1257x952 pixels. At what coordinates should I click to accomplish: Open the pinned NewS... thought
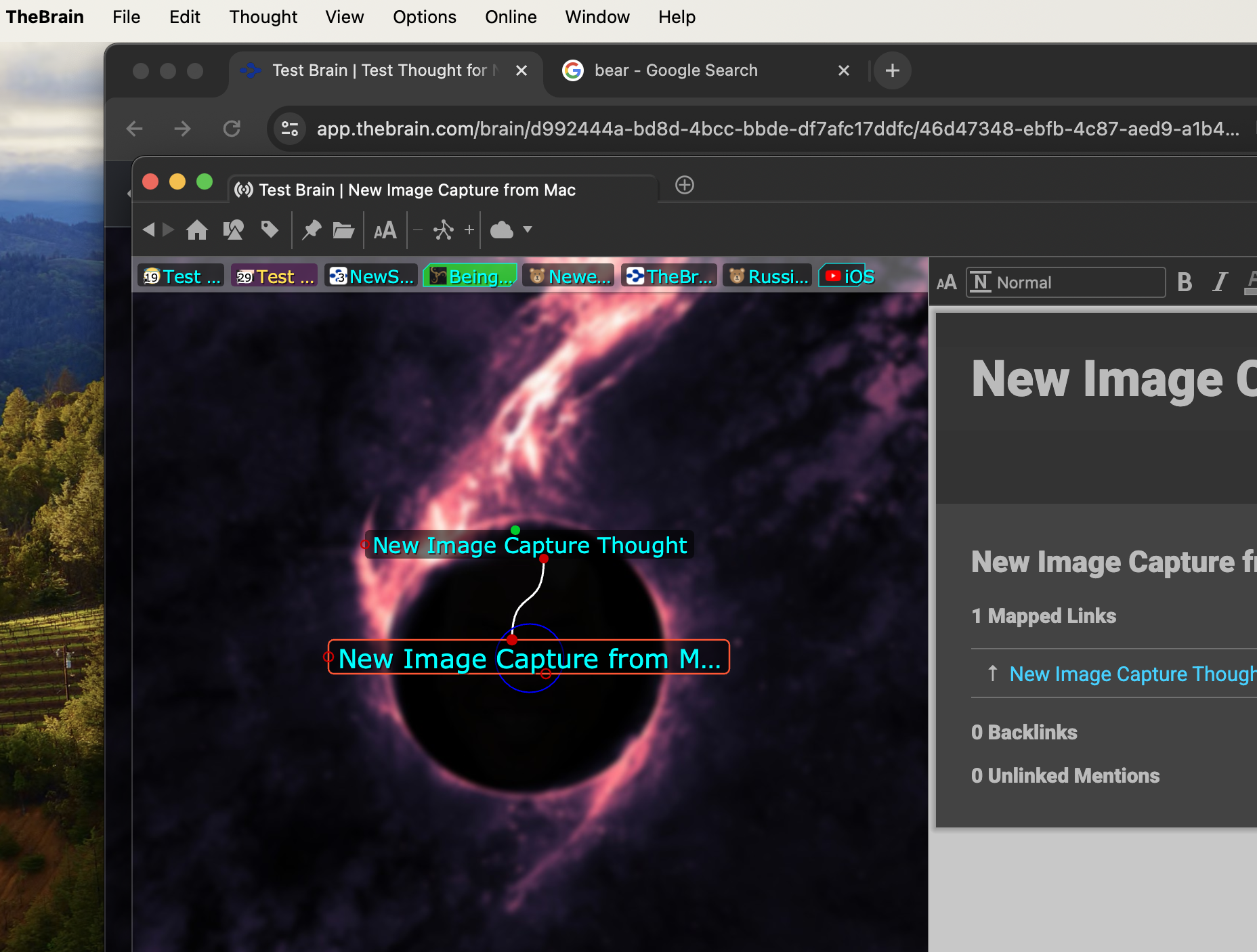pyautogui.click(x=371, y=276)
